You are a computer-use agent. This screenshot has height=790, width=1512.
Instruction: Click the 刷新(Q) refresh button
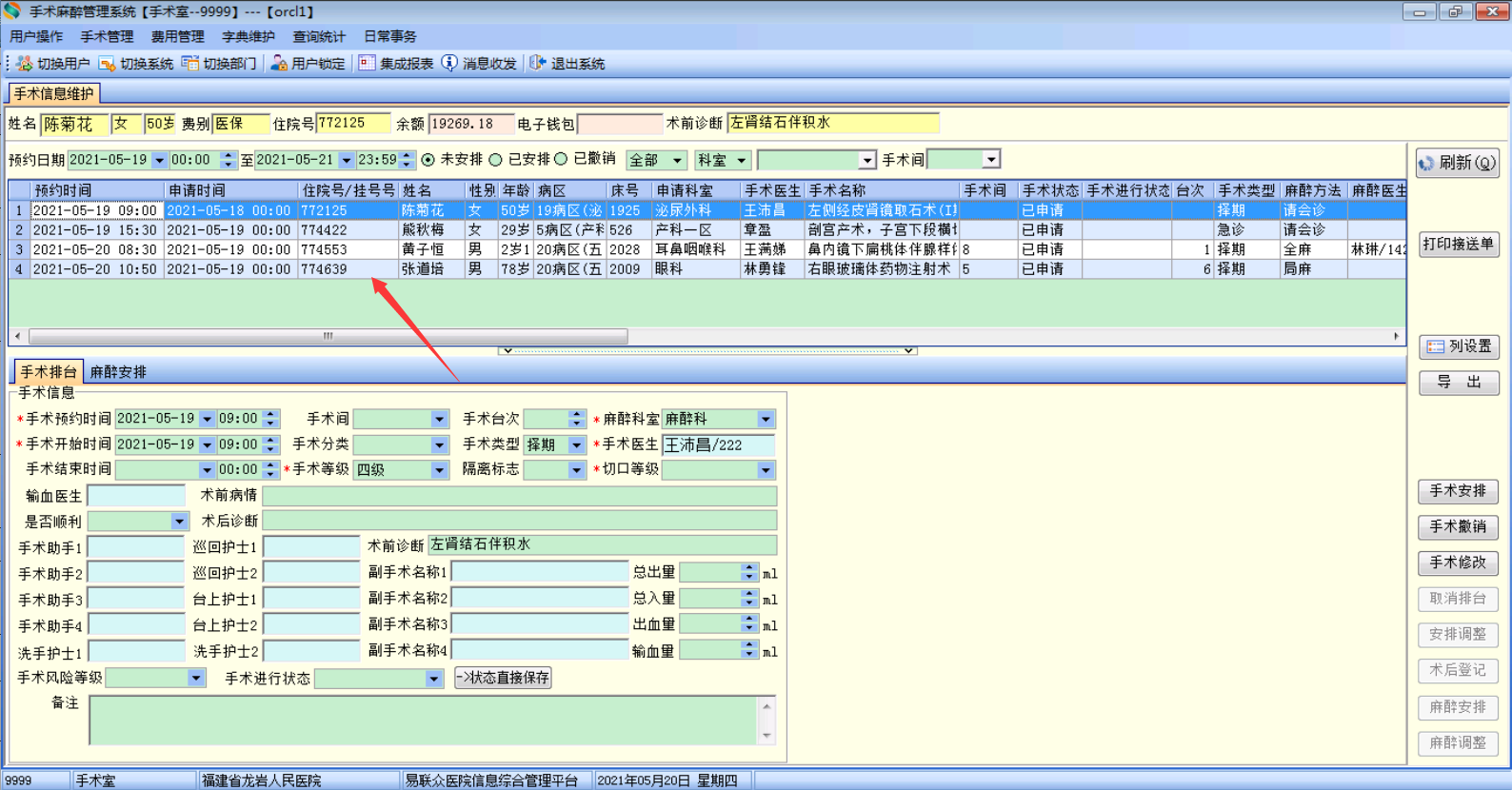1458,163
